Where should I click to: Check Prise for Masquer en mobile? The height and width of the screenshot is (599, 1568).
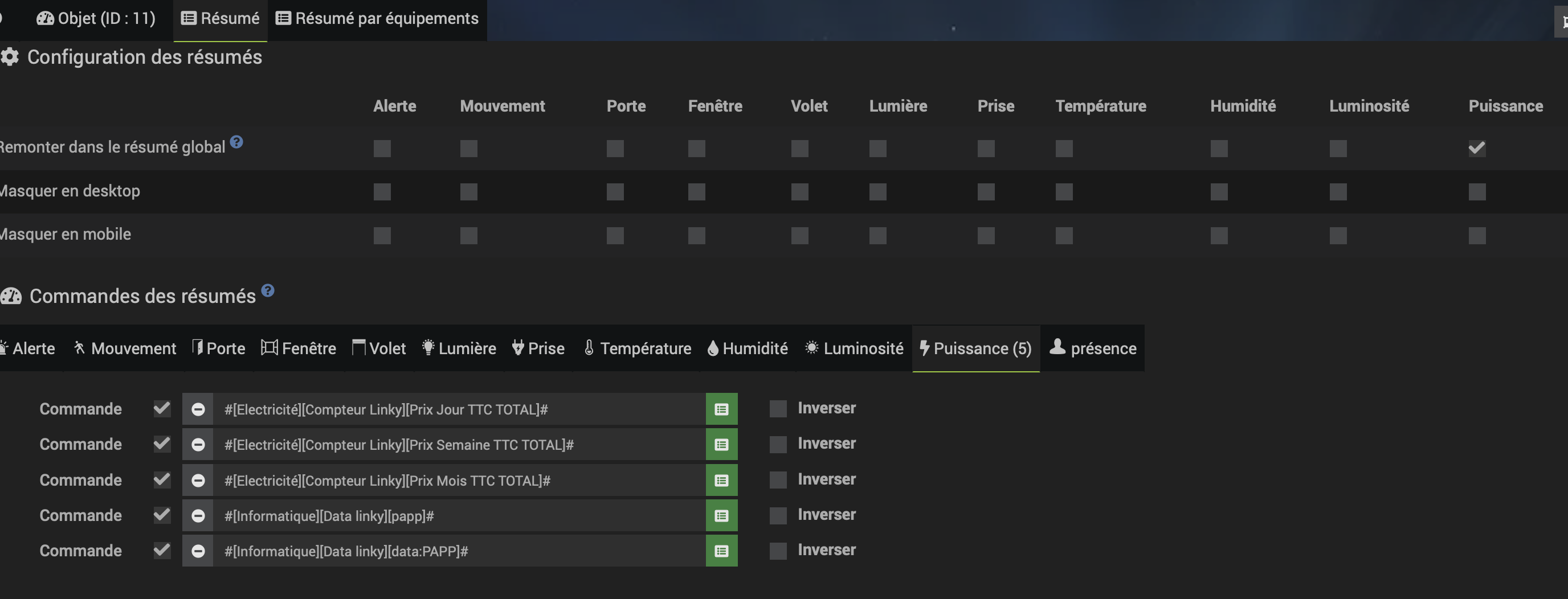(986, 236)
